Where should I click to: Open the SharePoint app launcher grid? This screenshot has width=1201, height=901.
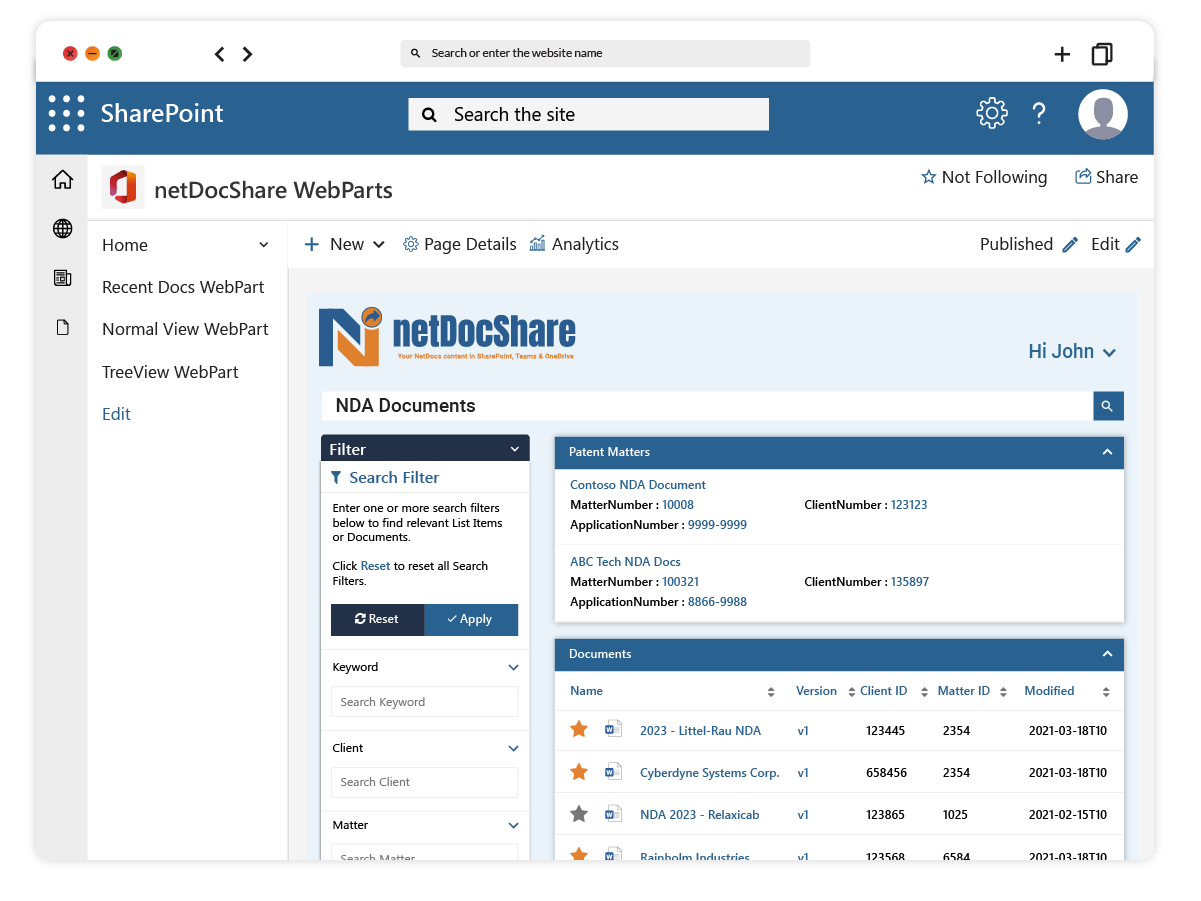[x=67, y=114]
